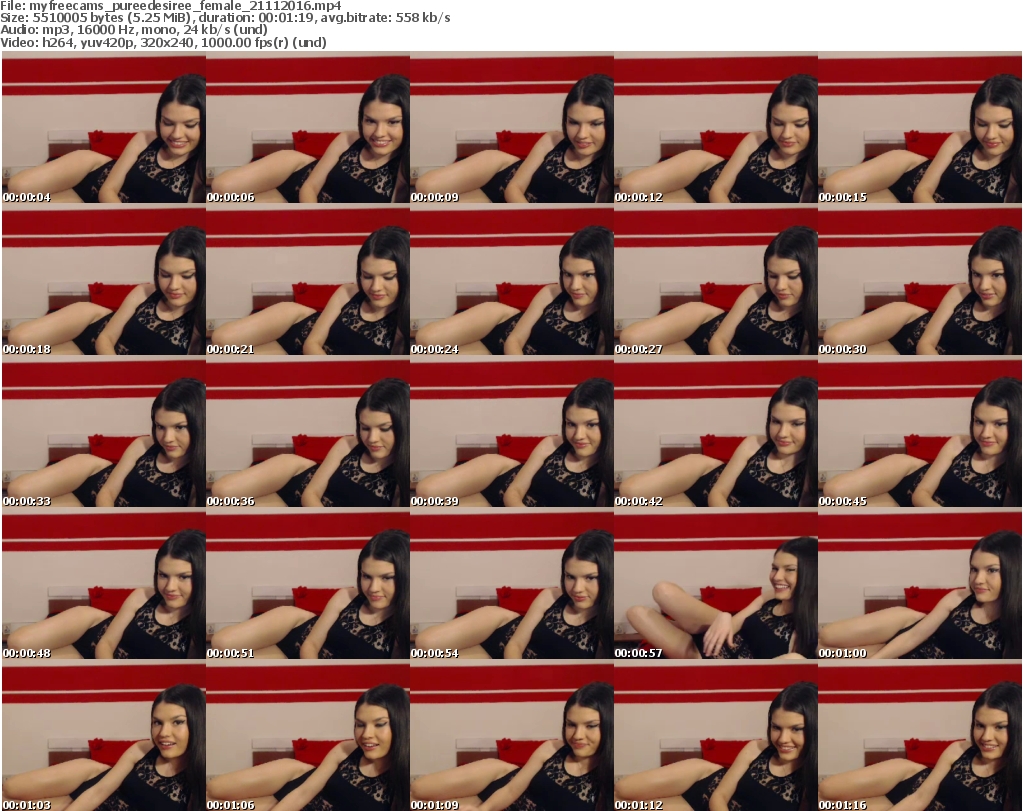Select the thumbnail frame at 00:01:09

click(511, 735)
